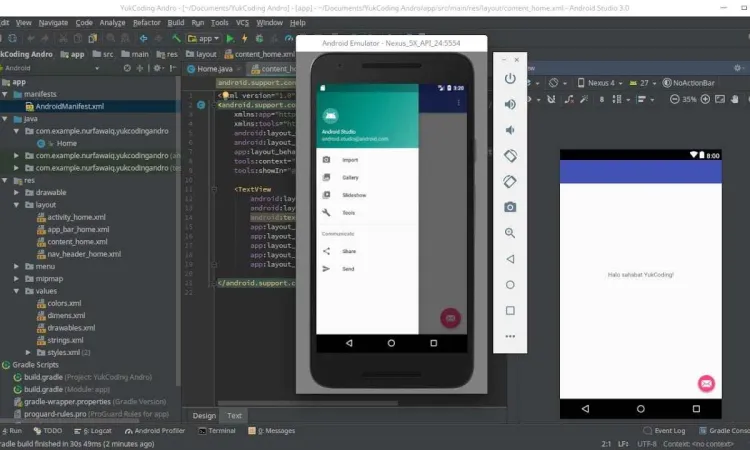Open the NoActionBar theme selector

[x=688, y=83]
